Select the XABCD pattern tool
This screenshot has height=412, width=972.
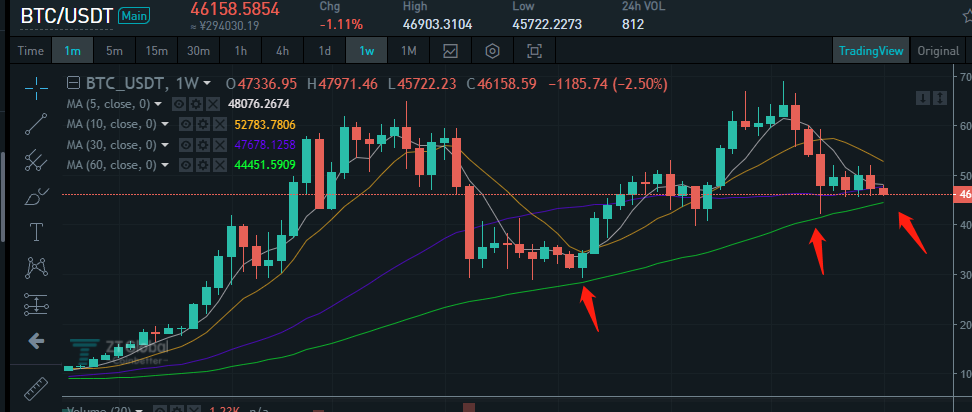[36, 268]
